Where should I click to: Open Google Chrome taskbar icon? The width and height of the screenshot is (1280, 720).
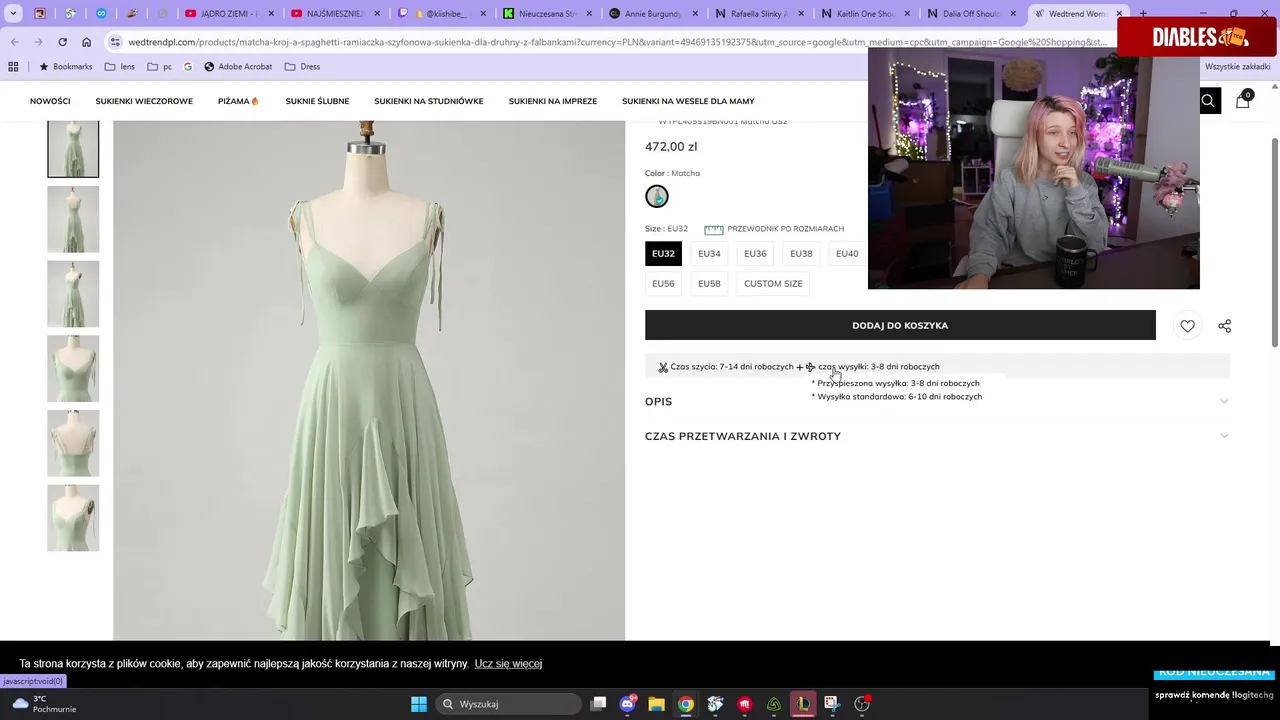coord(686,704)
